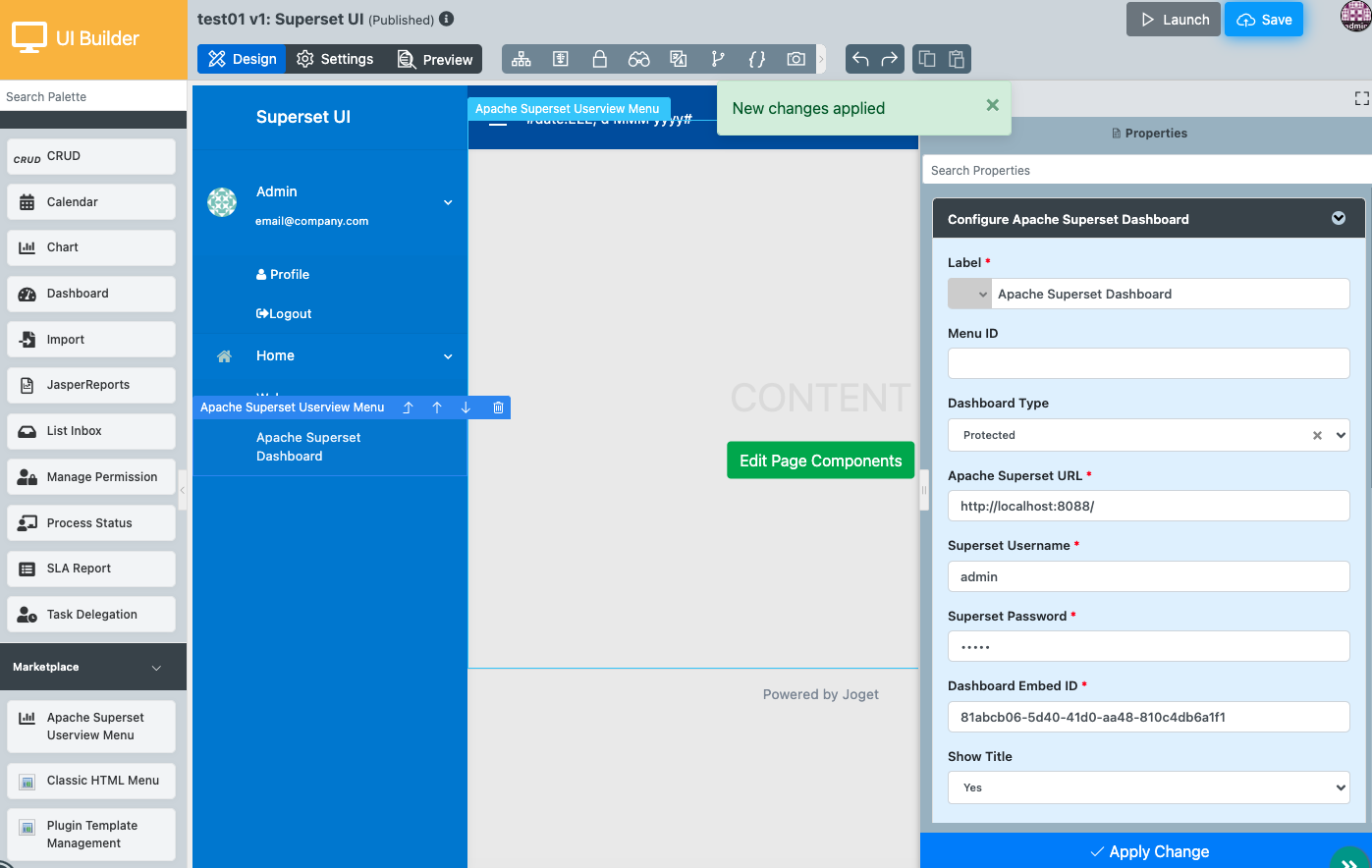Click the binoculars icon in toolbar
This screenshot has height=868, width=1372.
click(x=638, y=59)
